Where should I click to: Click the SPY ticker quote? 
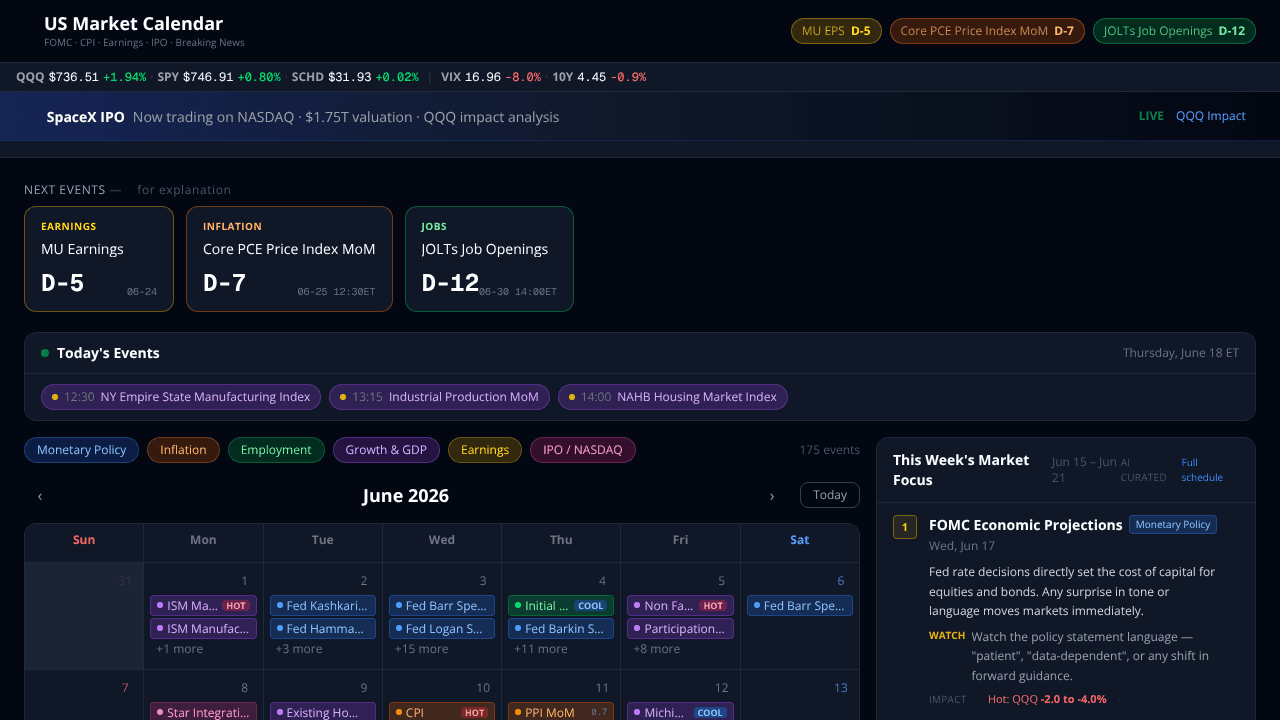[219, 77]
